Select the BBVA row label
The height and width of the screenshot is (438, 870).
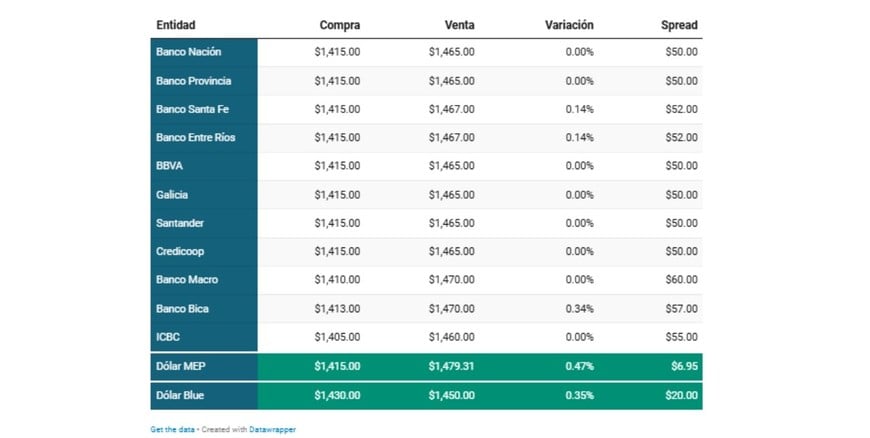coord(170,166)
